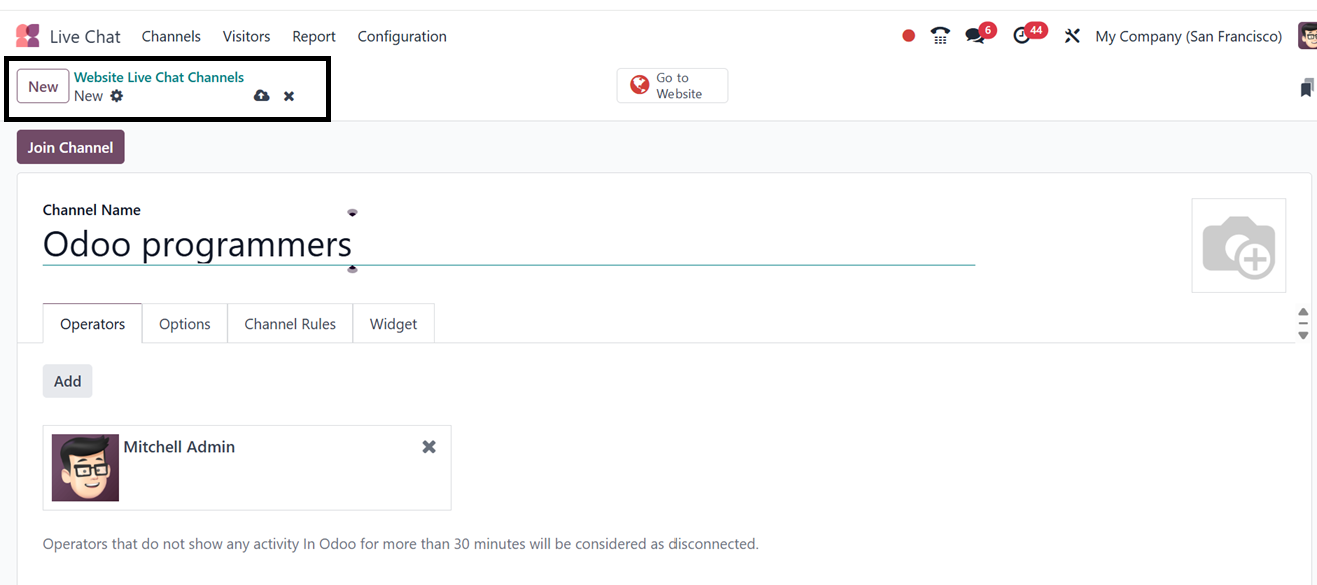This screenshot has width=1317, height=585.
Task: Open the debug tools wrench icon
Action: coord(1072,36)
